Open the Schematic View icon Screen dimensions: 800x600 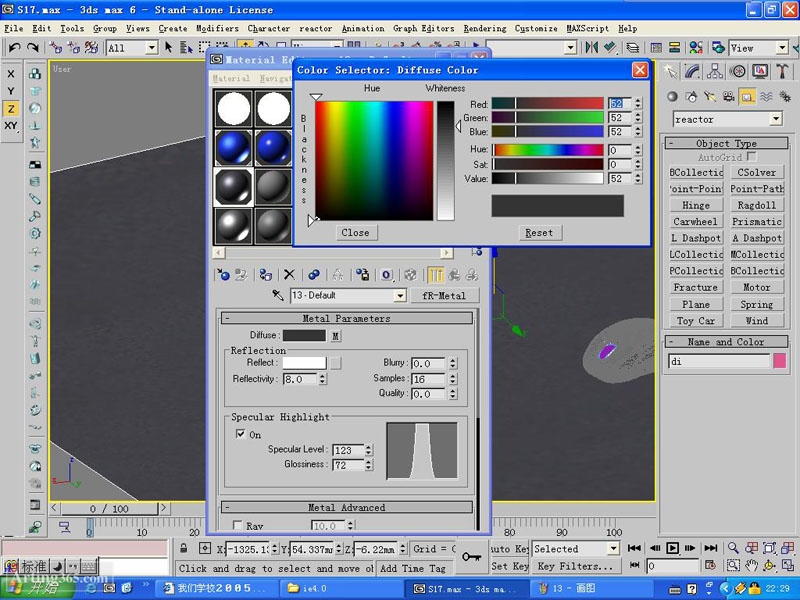(x=674, y=47)
